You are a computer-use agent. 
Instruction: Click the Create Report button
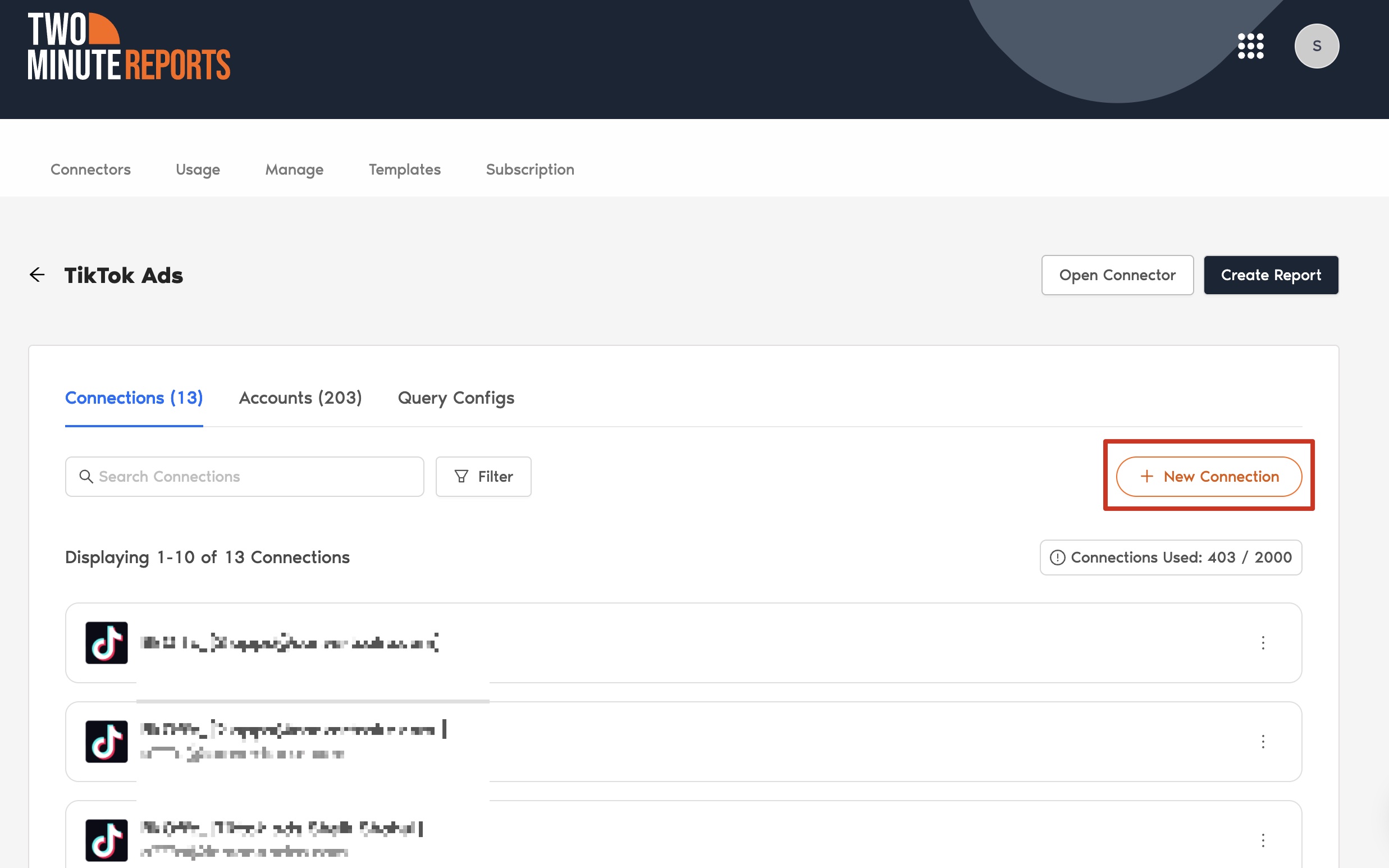pos(1271,275)
